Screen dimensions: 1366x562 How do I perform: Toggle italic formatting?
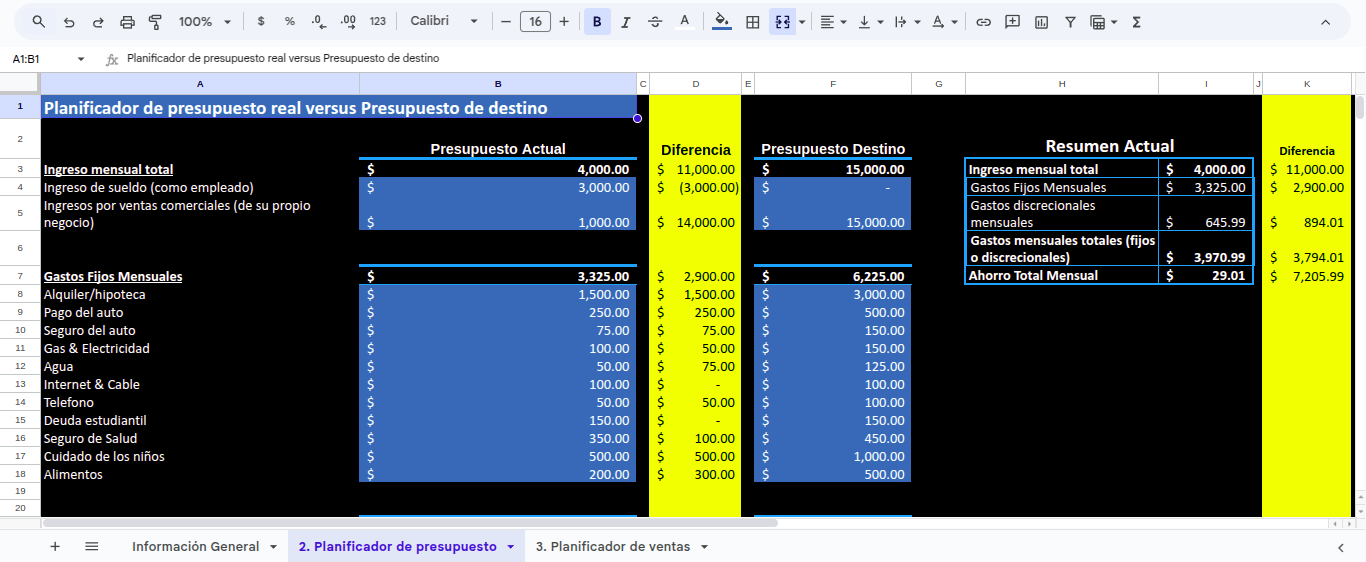(626, 21)
